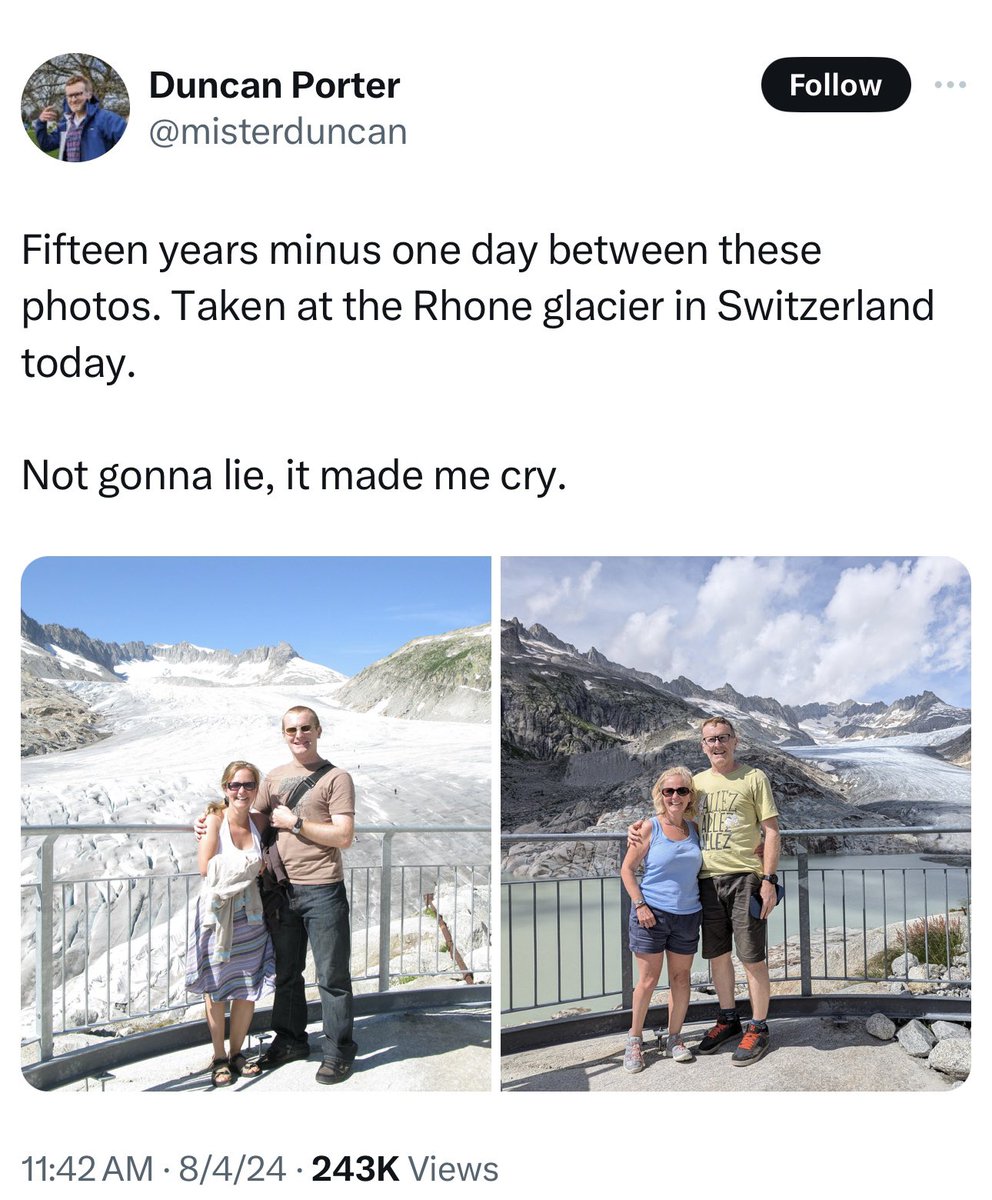Screen dimensions: 992x1200
Task: Open the @misterduncan handle link
Action: click(x=278, y=131)
